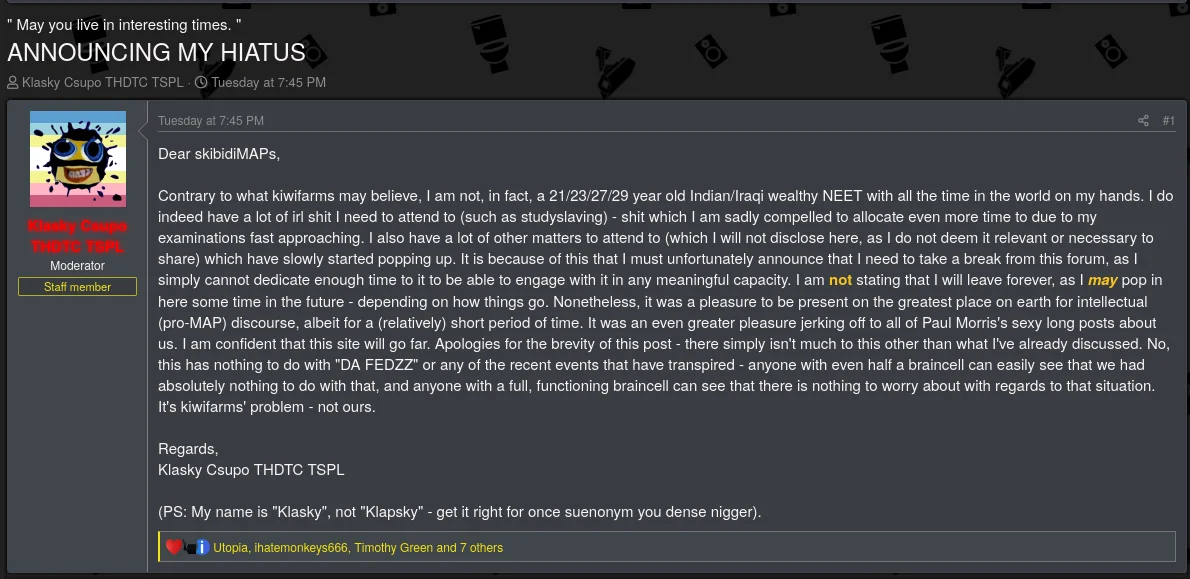Click the red heart reaction icon
The width and height of the screenshot is (1190, 579).
pos(173,547)
